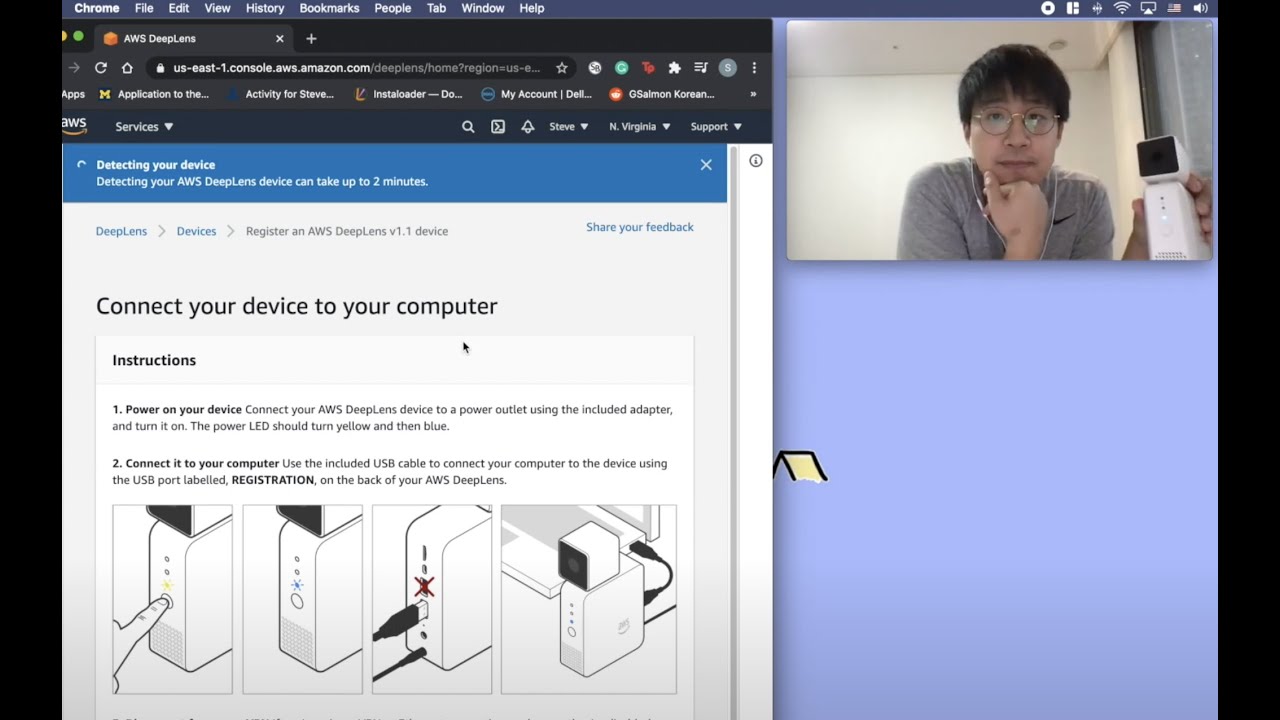Open the media control playlist icon
The image size is (1280, 720).
point(700,68)
